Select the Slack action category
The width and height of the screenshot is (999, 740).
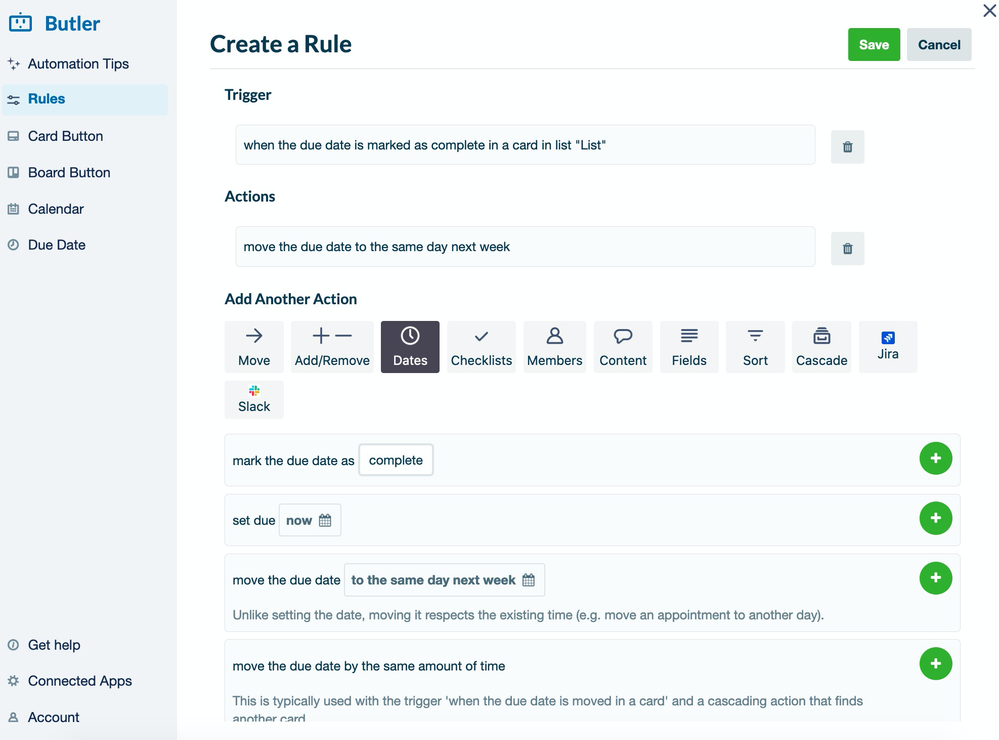[254, 400]
